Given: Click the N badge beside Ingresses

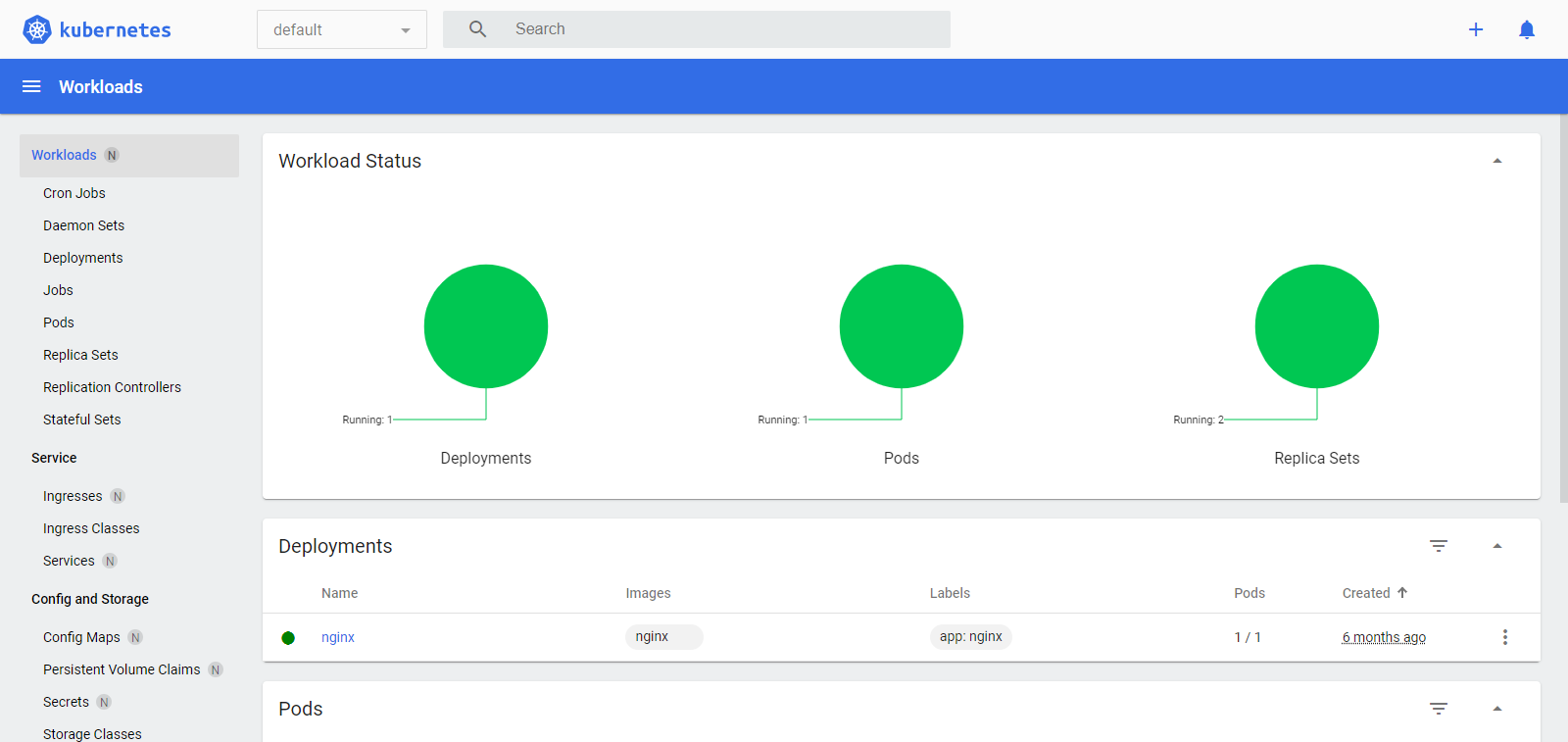Looking at the screenshot, I should pos(118,496).
